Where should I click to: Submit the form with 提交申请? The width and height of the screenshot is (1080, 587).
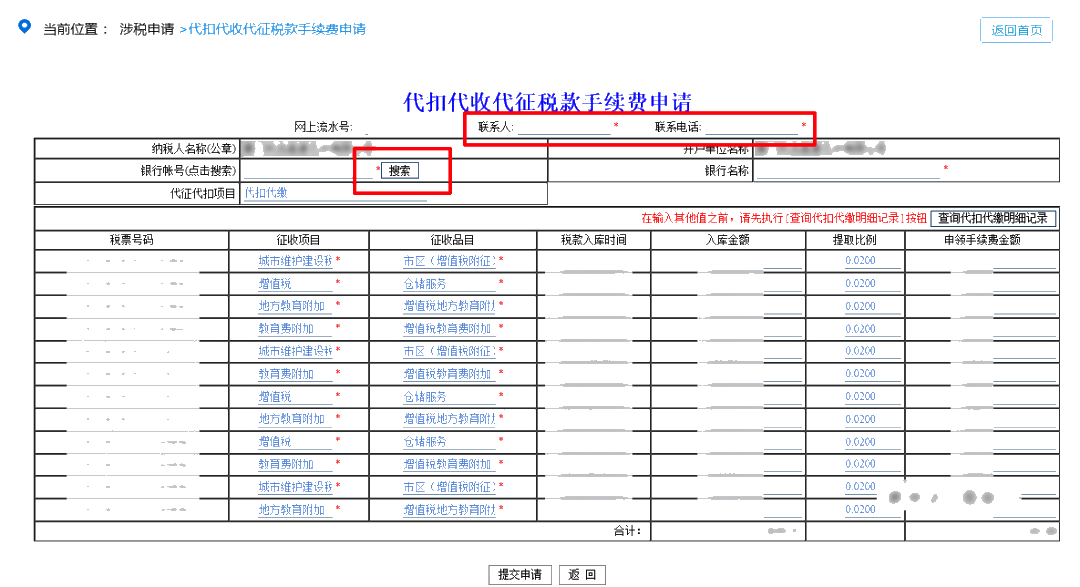click(520, 575)
